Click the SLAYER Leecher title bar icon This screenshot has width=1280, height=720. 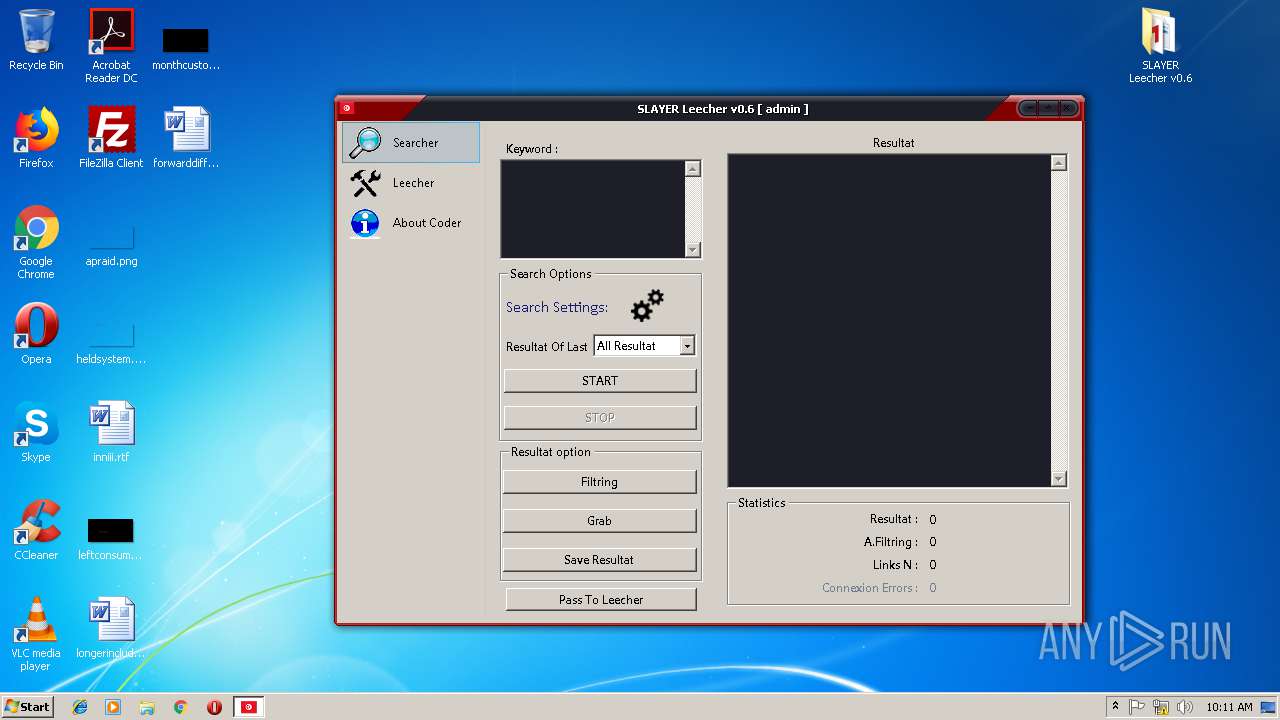[347, 108]
